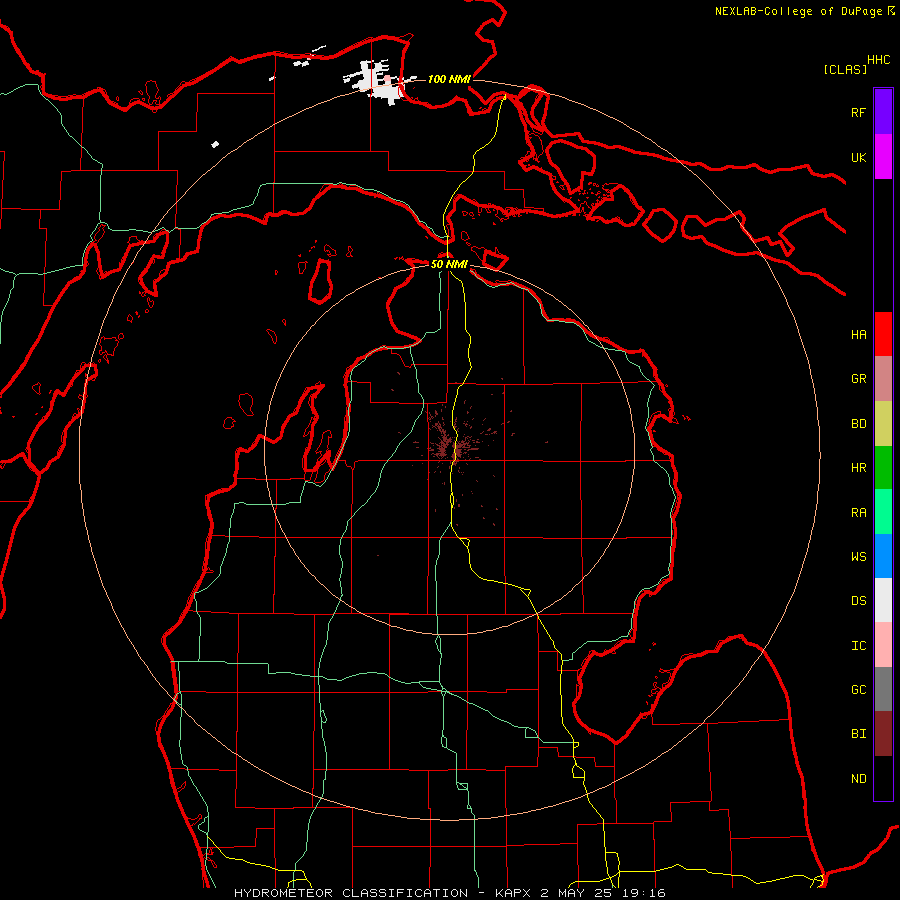The image size is (900, 900).
Task: Select the DS white legend swatch
Action: 883,600
